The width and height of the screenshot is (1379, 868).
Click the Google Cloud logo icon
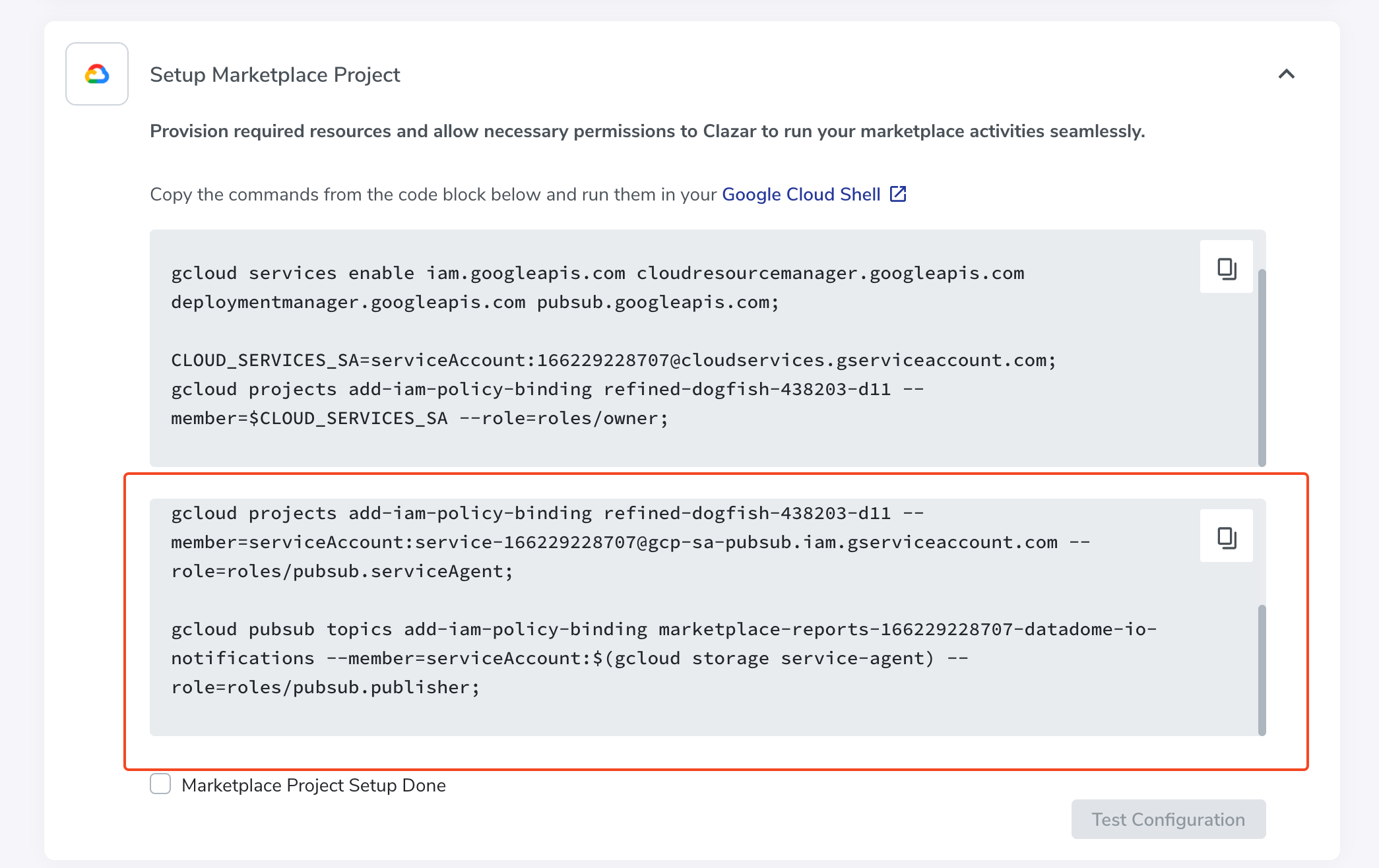tap(97, 74)
